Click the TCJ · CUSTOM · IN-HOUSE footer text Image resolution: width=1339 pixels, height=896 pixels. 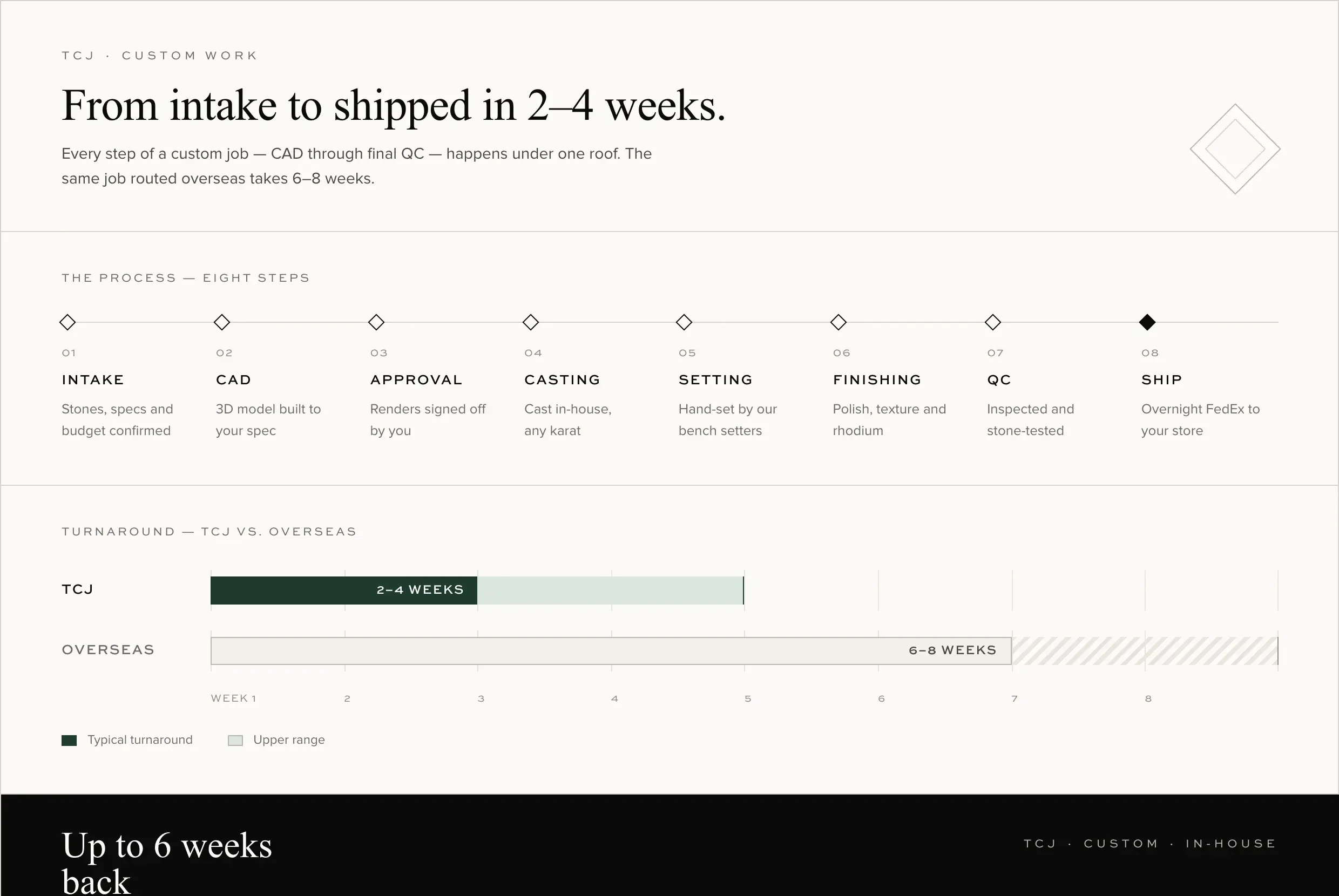point(1150,844)
